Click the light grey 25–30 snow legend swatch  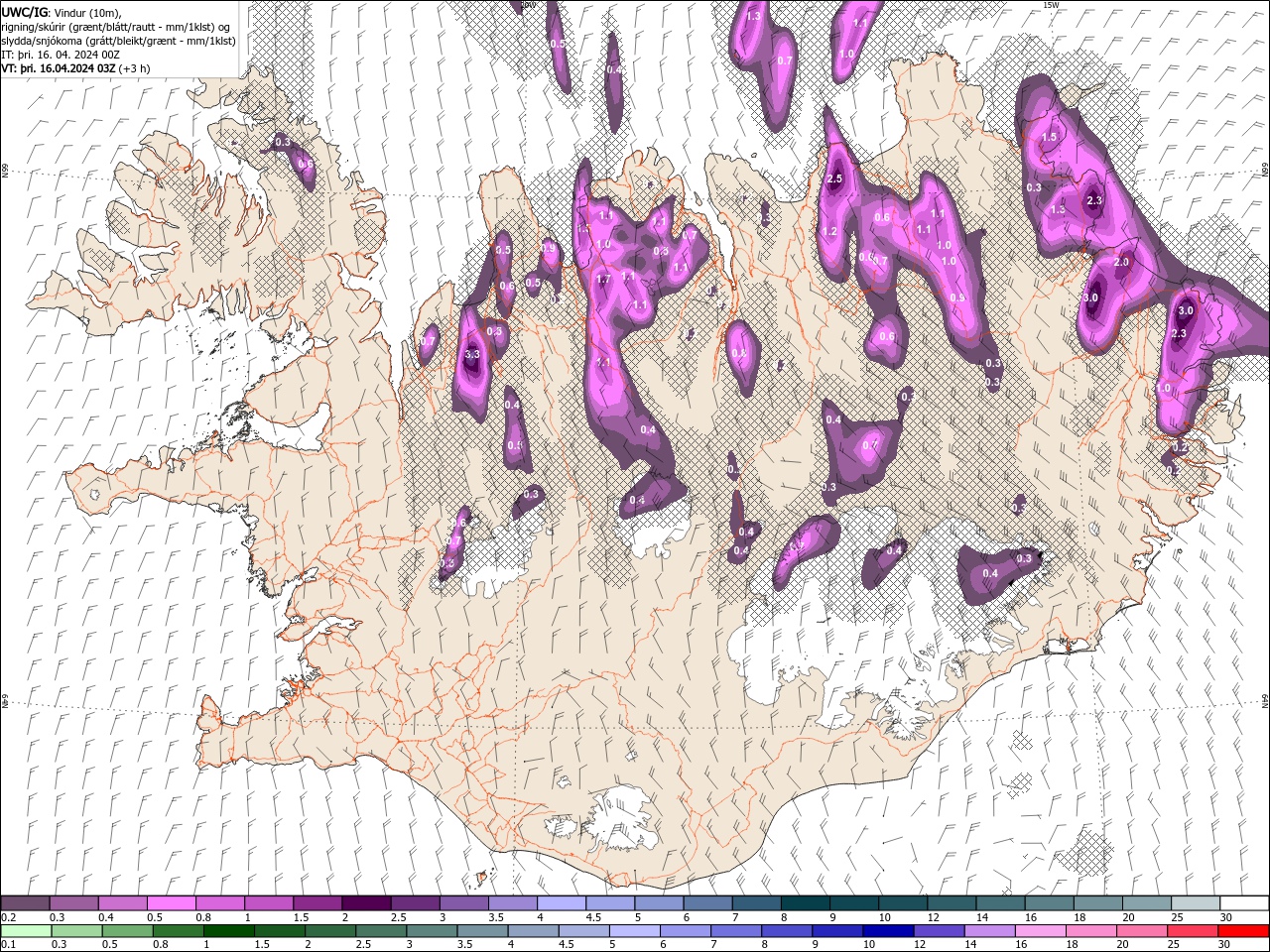[1196, 903]
